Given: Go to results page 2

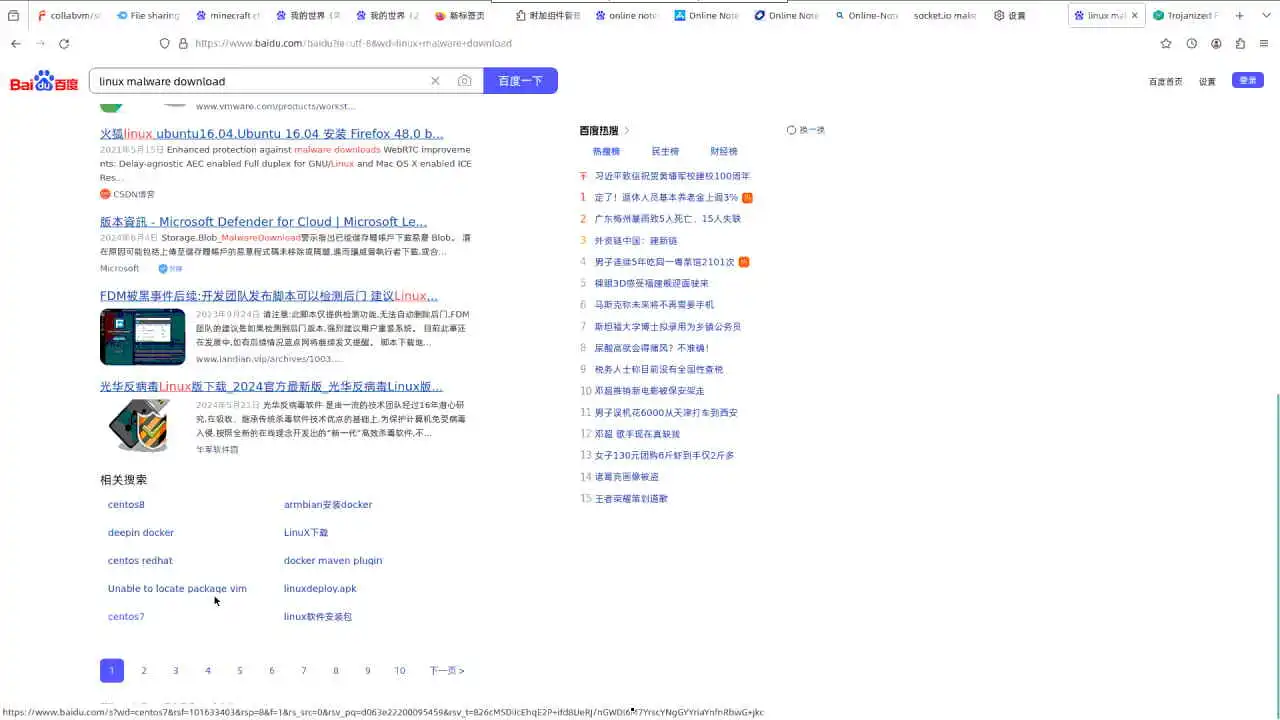Looking at the screenshot, I should (144, 671).
